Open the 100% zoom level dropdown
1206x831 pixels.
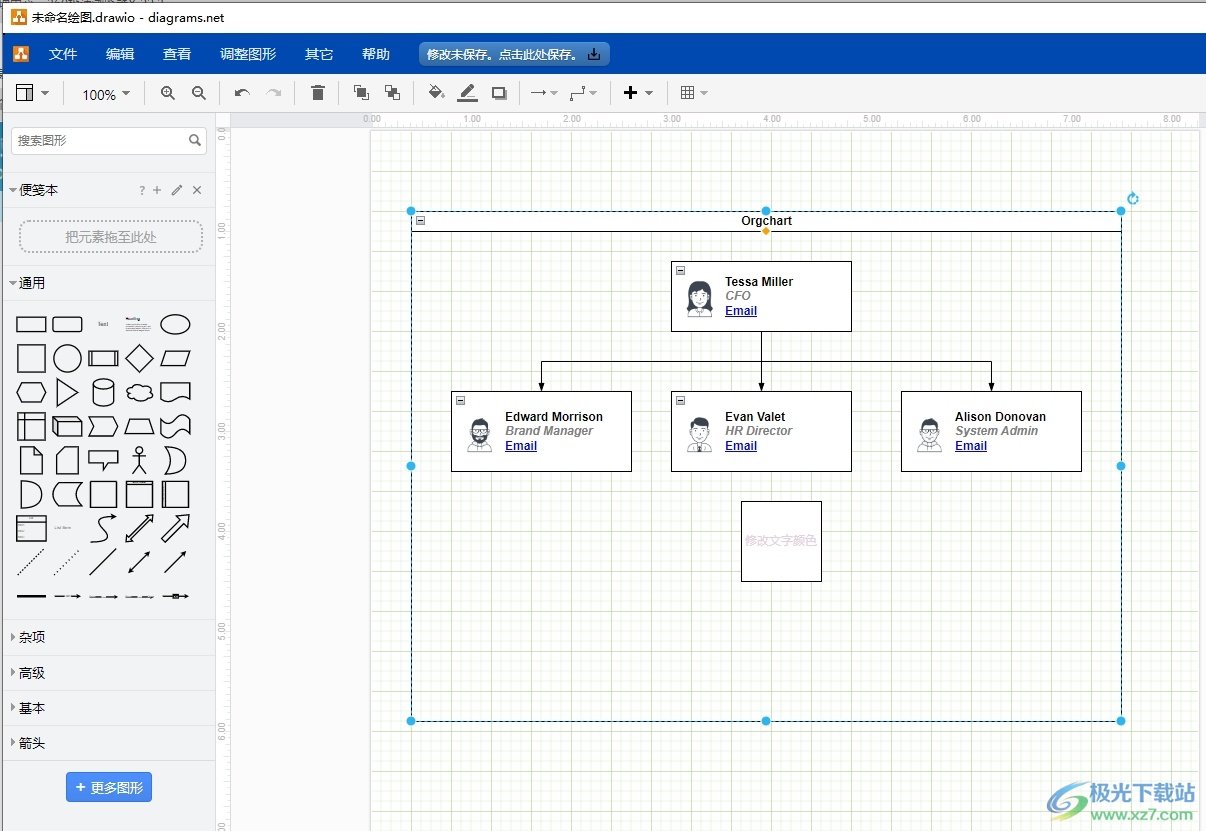106,94
